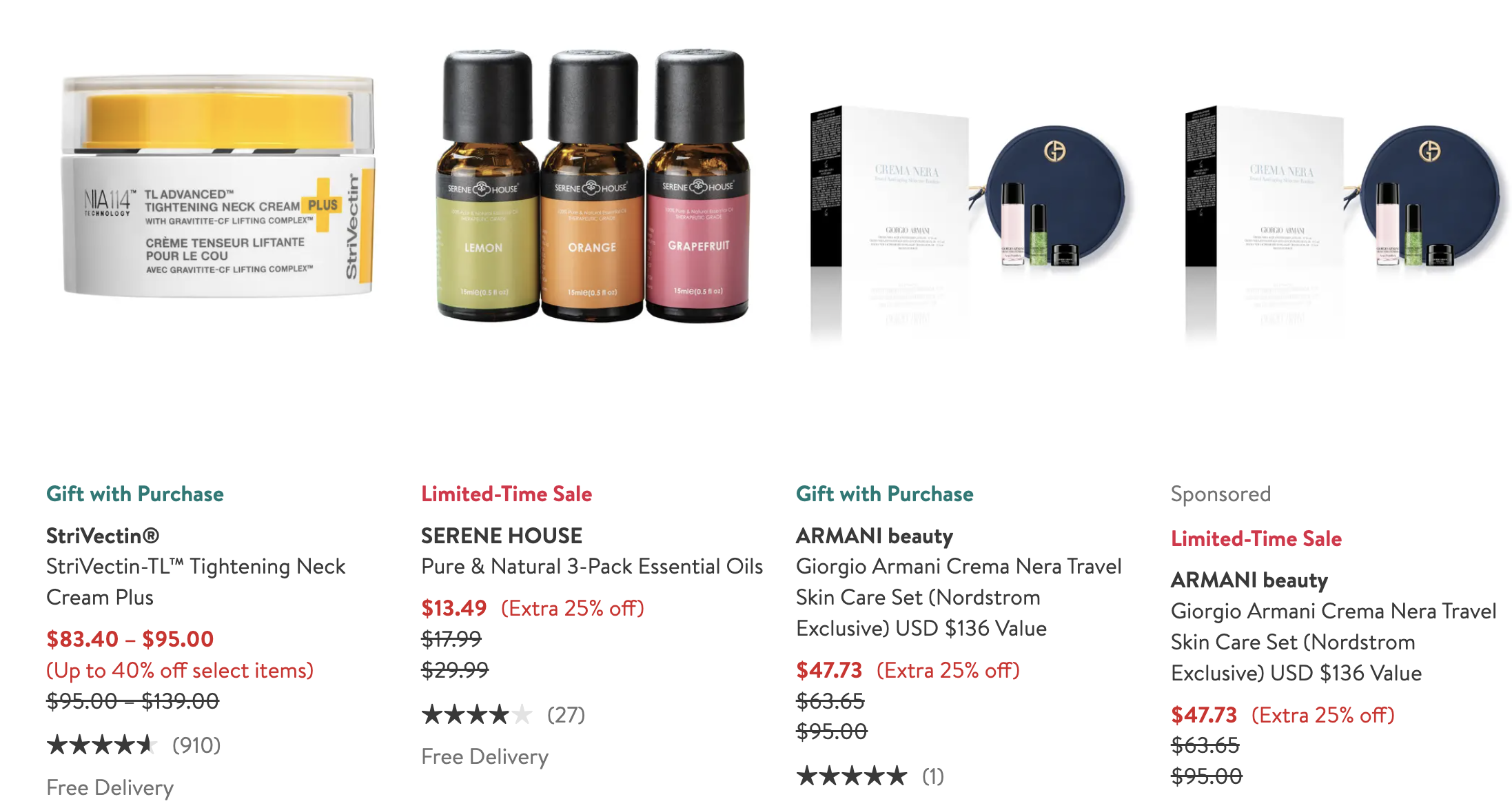Click Limited-Time Sale label above SERENE HOUSE
Viewport: 1512px width, 808px height.
pos(507,494)
